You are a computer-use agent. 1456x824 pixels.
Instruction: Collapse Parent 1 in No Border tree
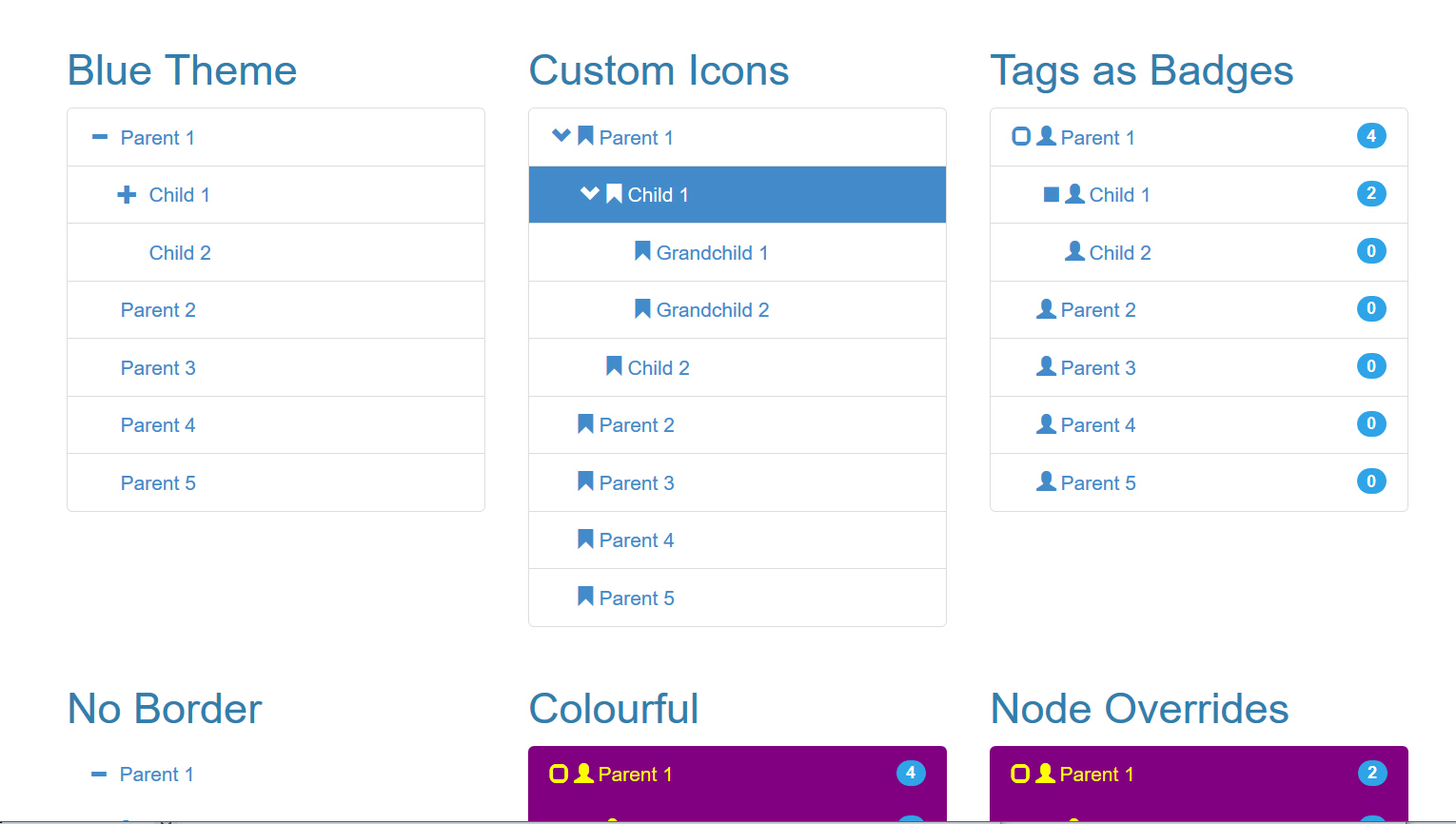[98, 775]
